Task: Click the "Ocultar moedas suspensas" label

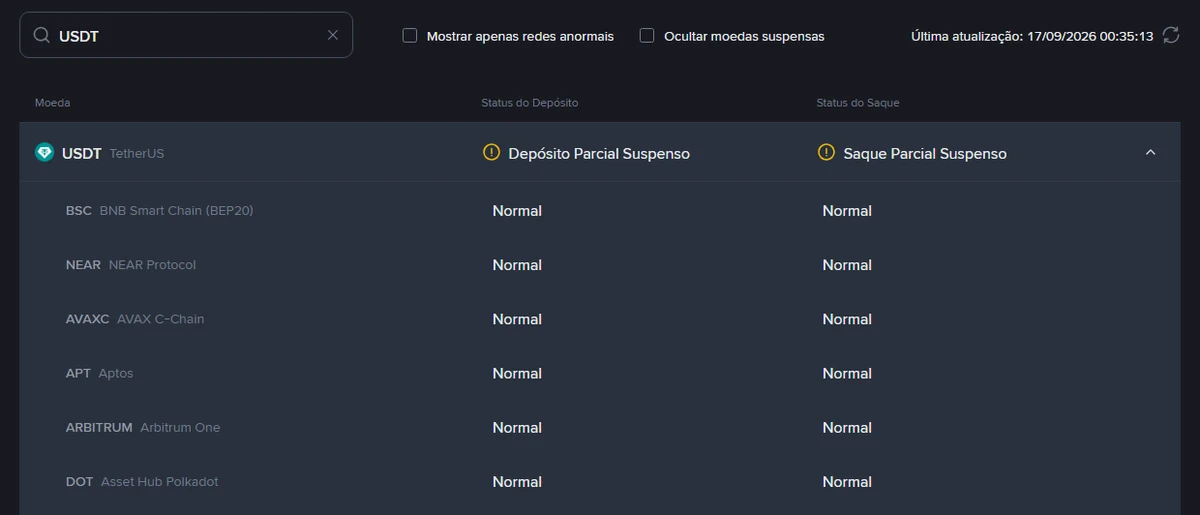Action: (744, 36)
